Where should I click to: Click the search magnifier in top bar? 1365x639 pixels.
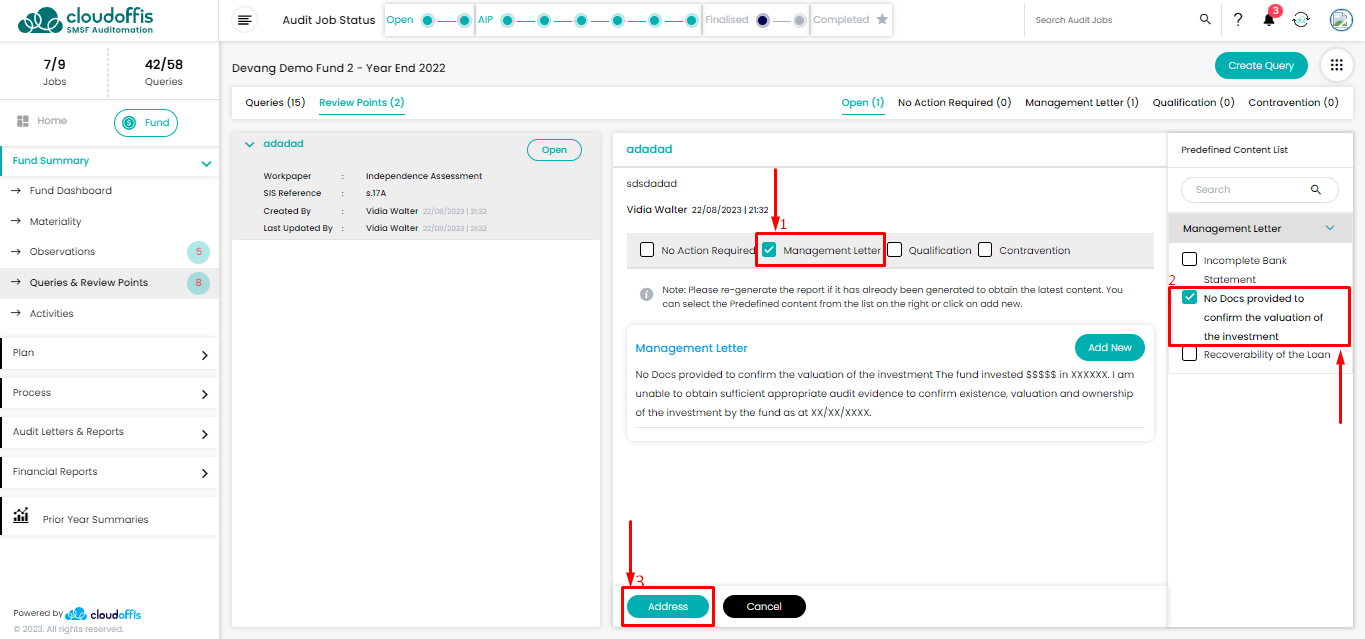(1205, 20)
